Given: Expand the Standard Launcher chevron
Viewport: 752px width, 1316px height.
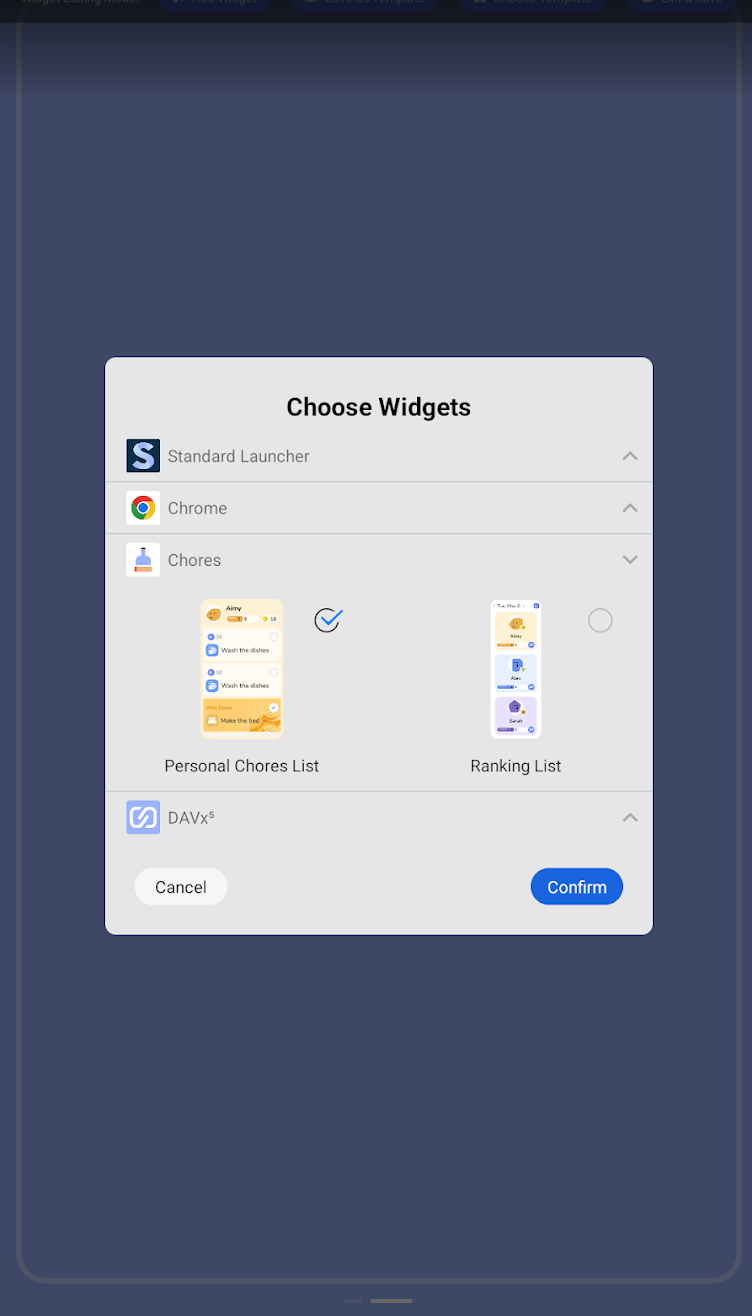Looking at the screenshot, I should pyautogui.click(x=630, y=456).
